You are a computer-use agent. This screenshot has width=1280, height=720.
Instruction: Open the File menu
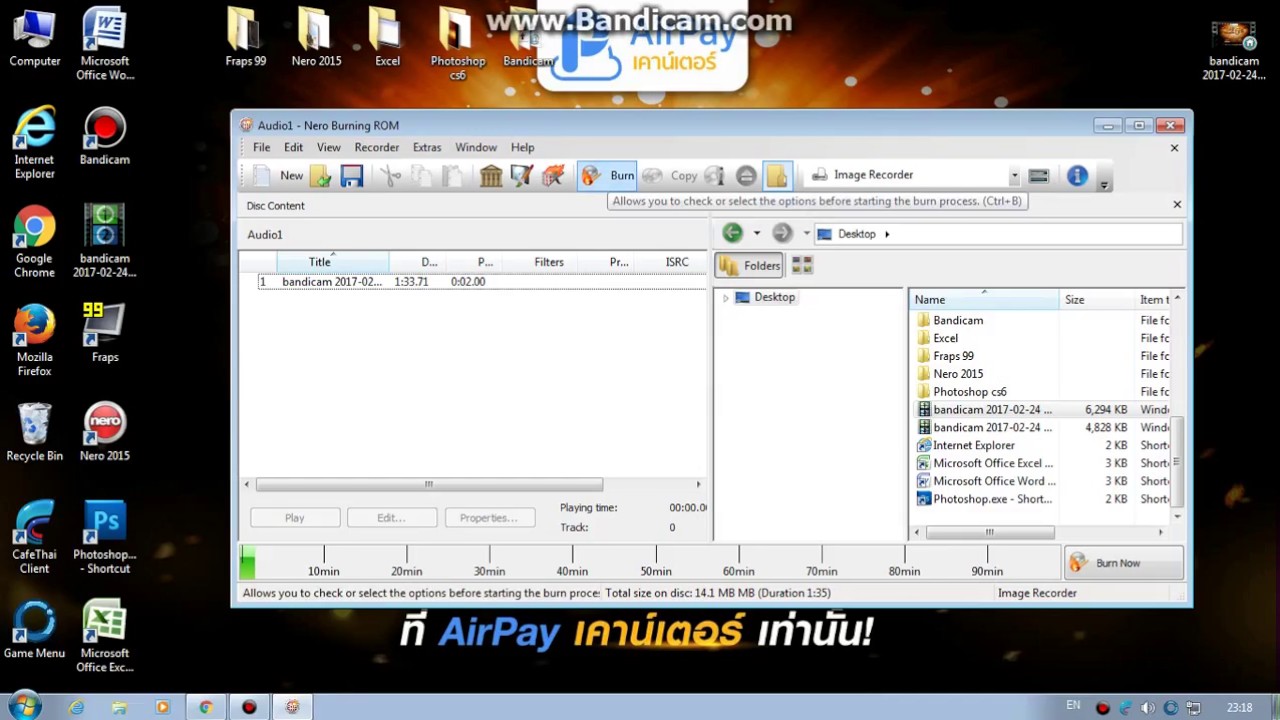pyautogui.click(x=261, y=147)
